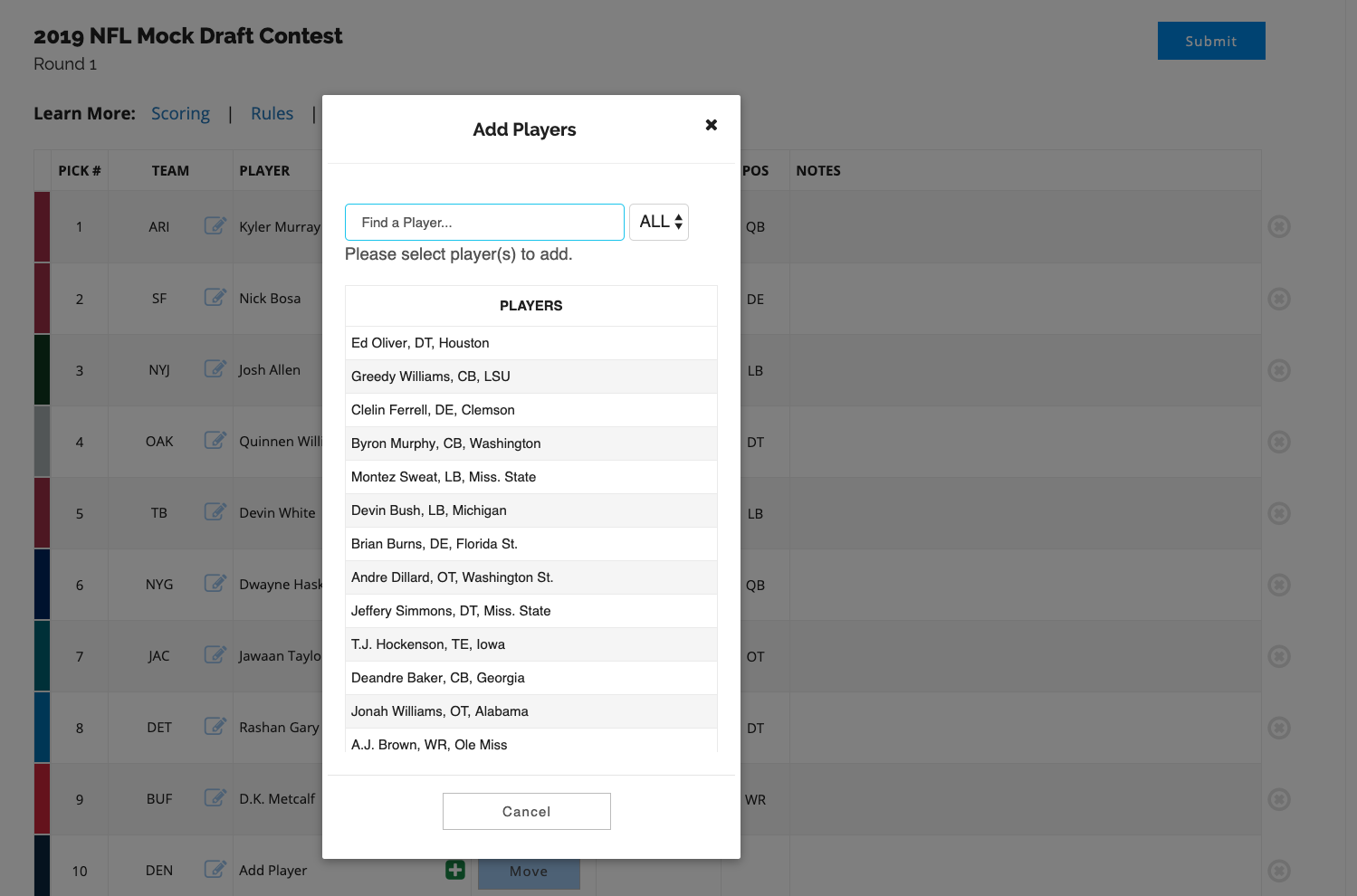The width and height of the screenshot is (1357, 896).
Task: Remove pick 9 D.K. Metcalf row
Action: point(1279,799)
